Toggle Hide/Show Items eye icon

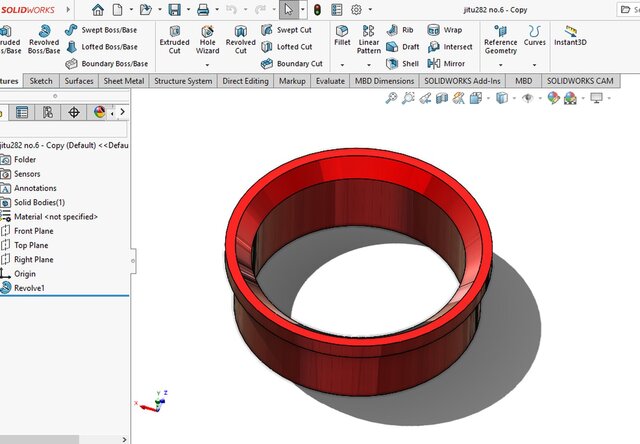(x=528, y=98)
